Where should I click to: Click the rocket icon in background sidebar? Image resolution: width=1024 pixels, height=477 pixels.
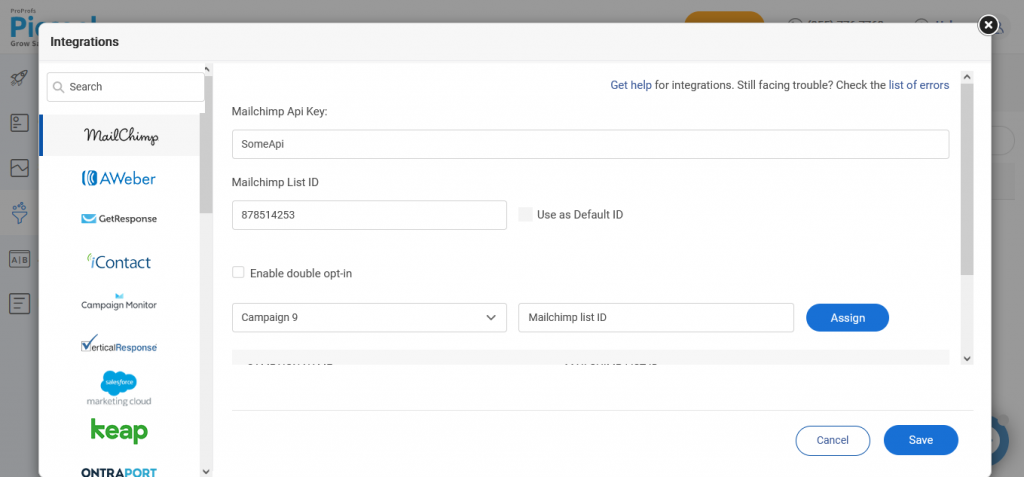[x=19, y=79]
